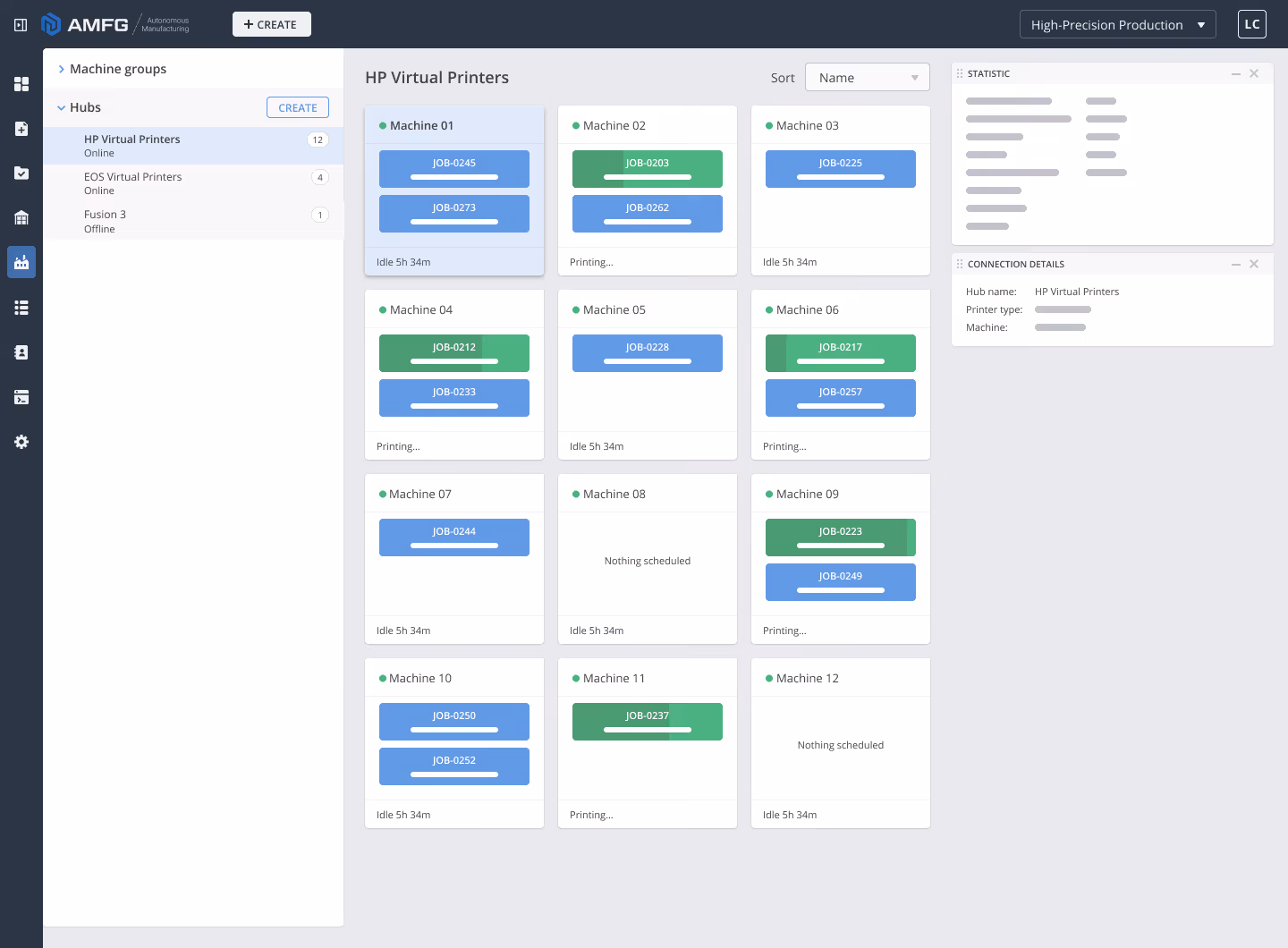Image resolution: width=1288 pixels, height=948 pixels.
Task: Minimize the Statistic panel
Action: (1235, 74)
